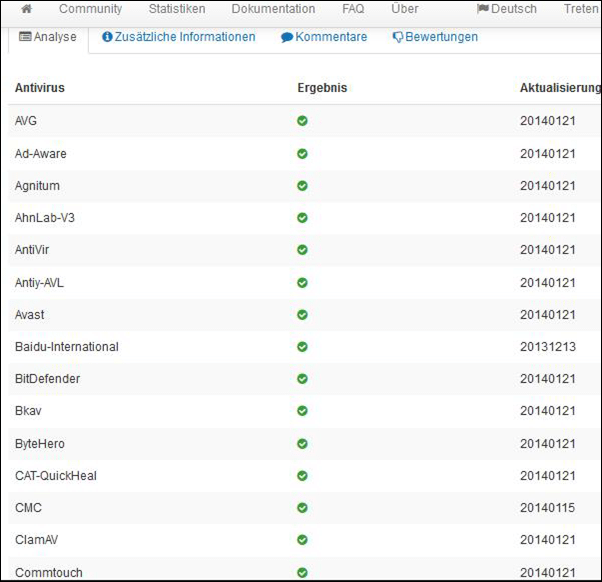Click the Treten link in navbar

581,8
